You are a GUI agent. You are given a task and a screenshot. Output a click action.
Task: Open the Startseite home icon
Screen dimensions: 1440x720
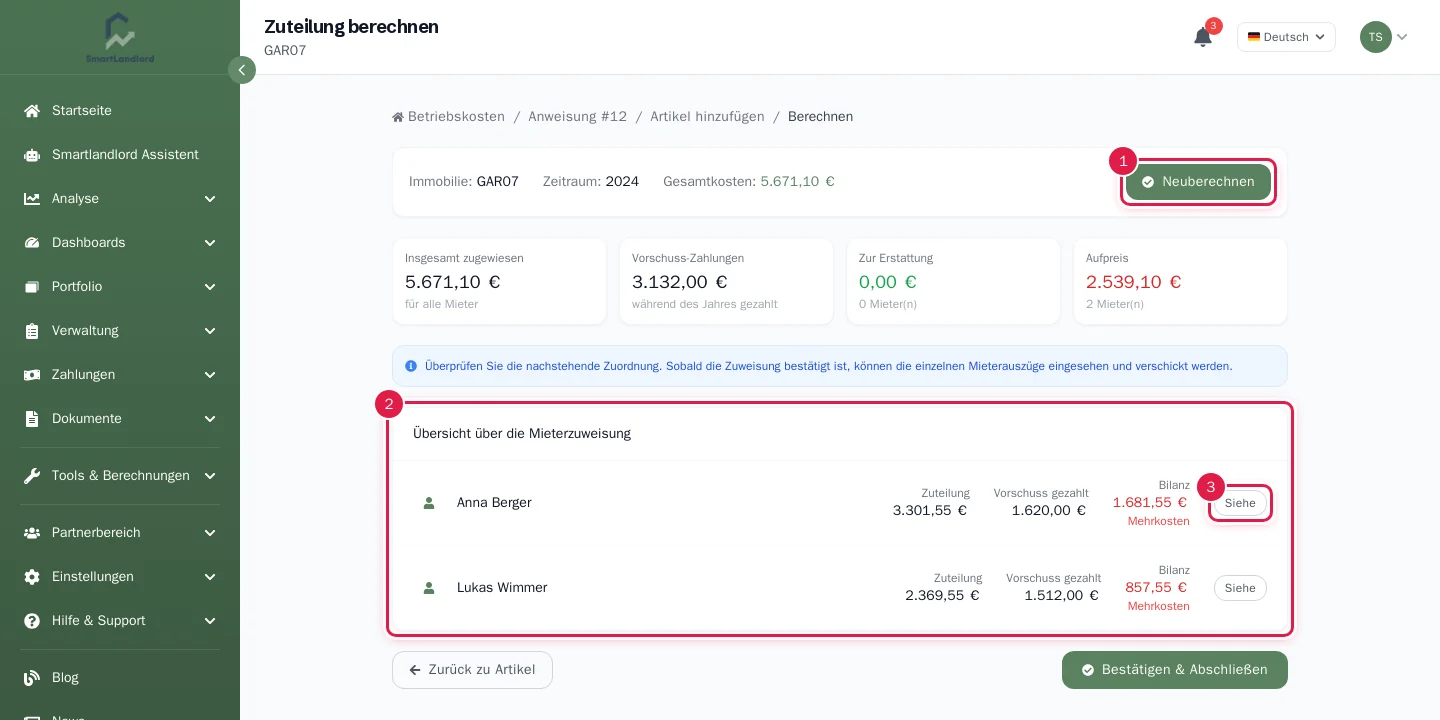(x=32, y=111)
